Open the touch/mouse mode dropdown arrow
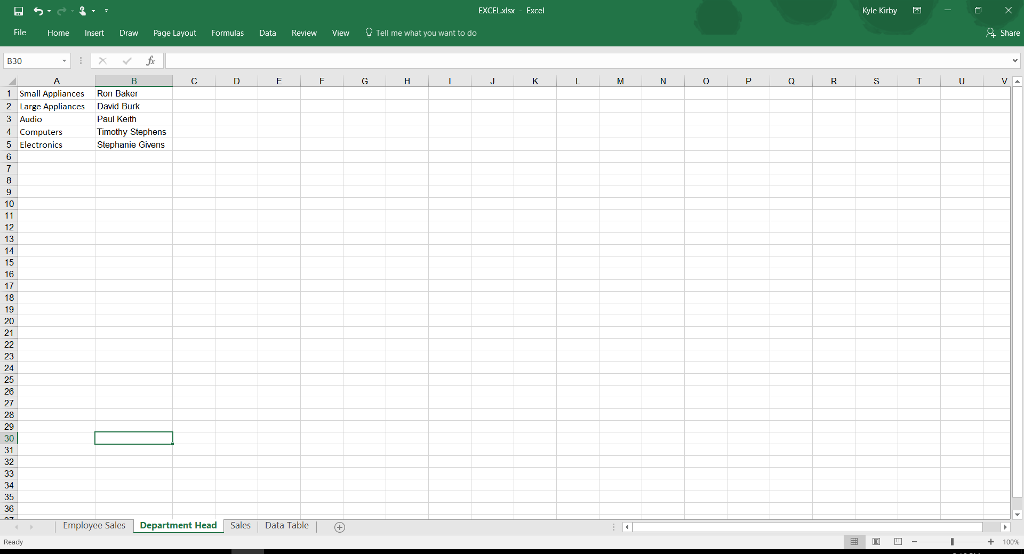 pos(93,11)
